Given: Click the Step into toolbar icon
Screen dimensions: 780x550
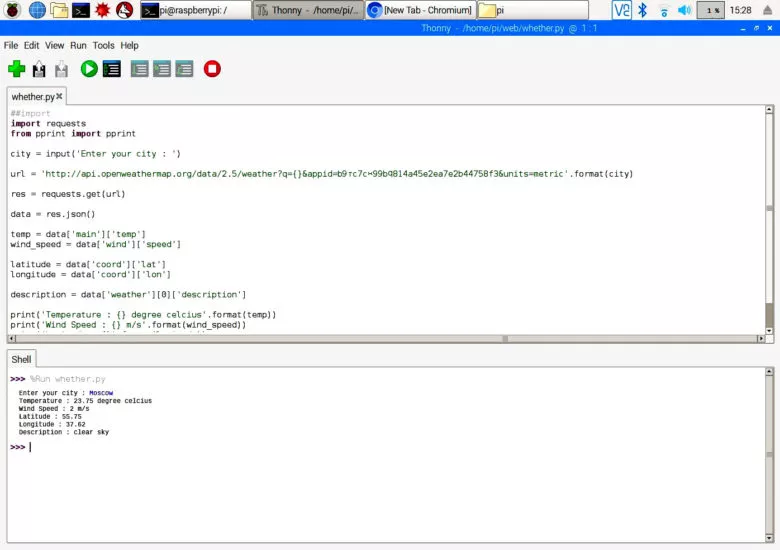Looking at the screenshot, I should click(x=162, y=69).
